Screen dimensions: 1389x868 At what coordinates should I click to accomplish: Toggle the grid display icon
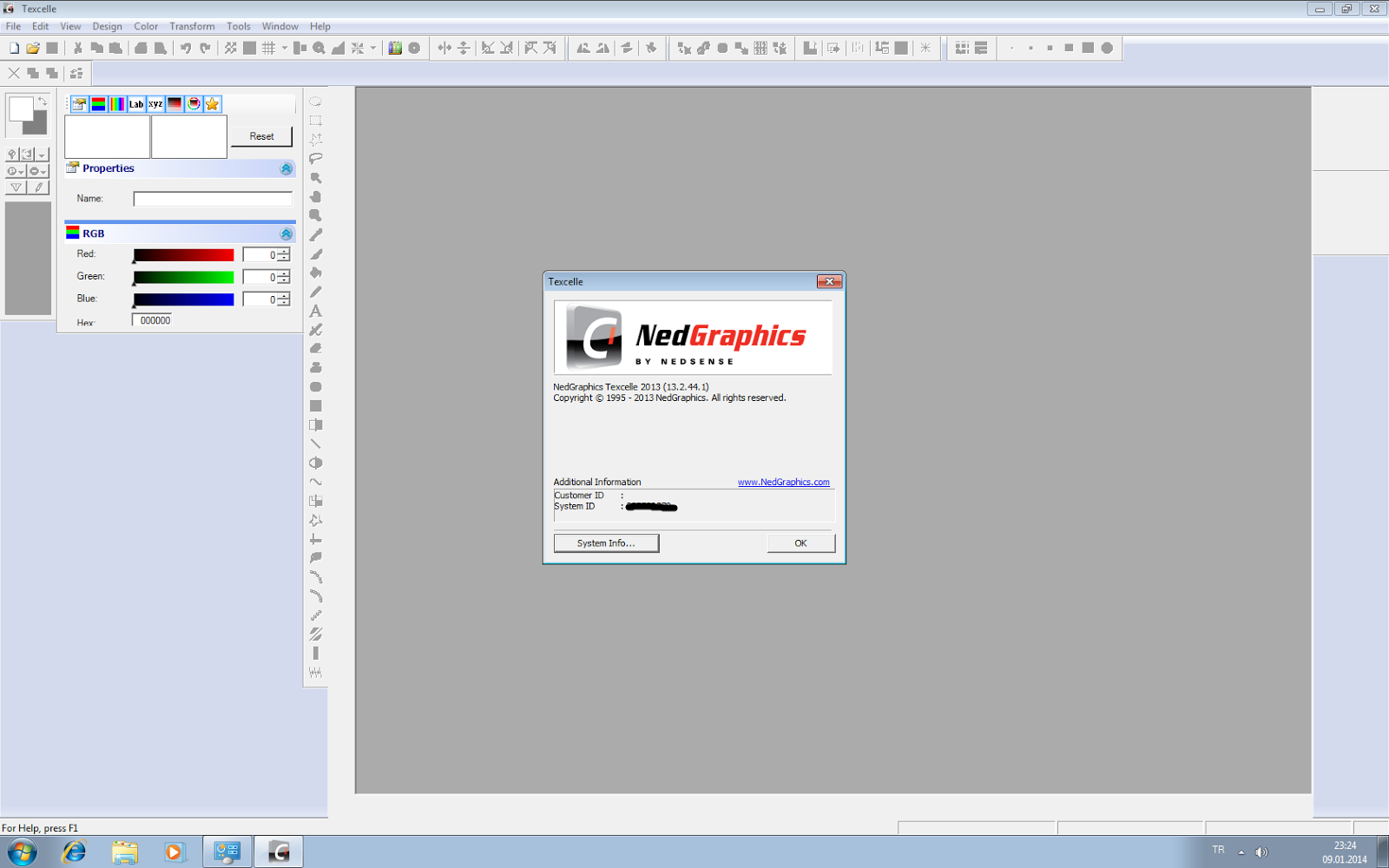click(x=269, y=48)
